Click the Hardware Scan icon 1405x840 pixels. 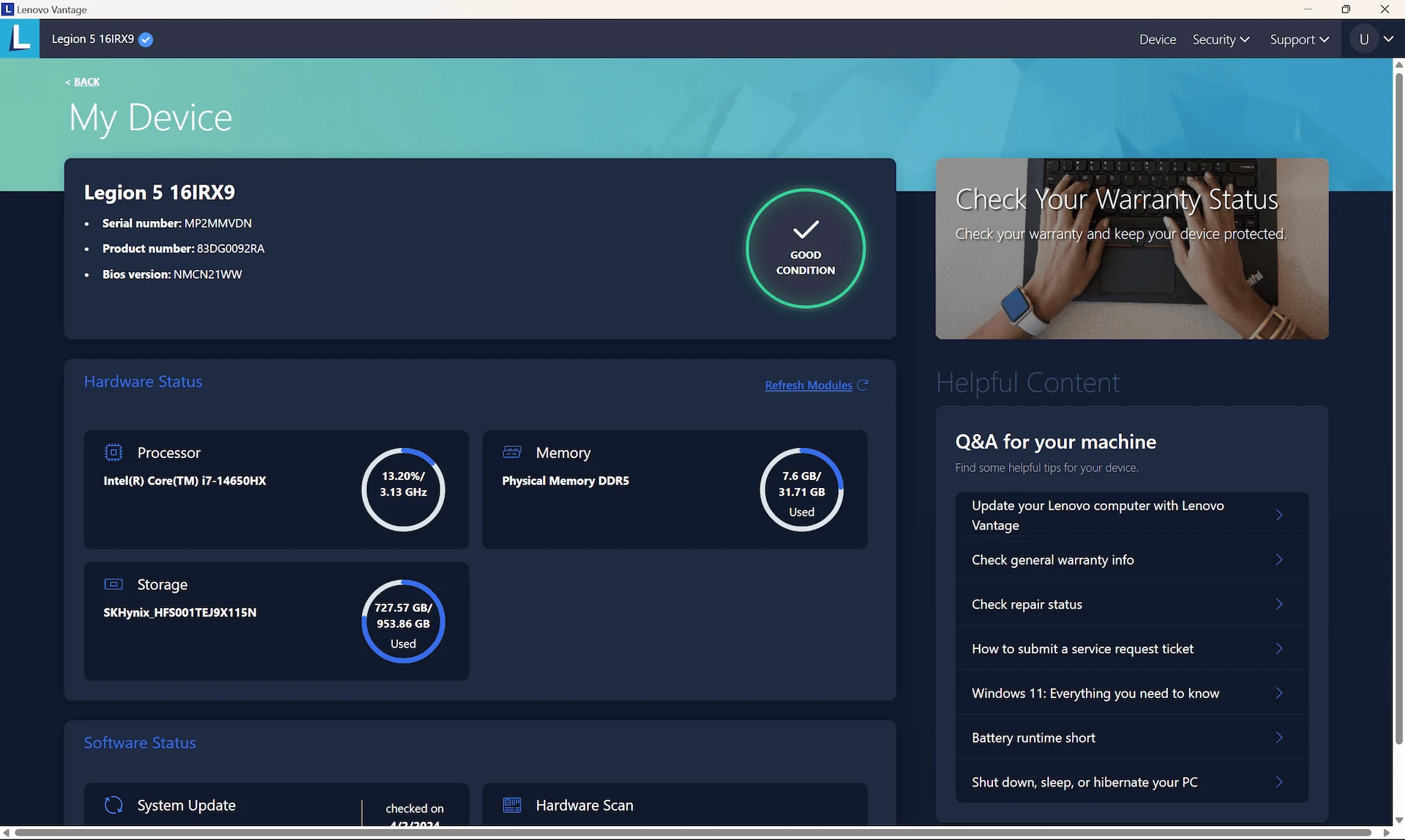click(x=512, y=805)
